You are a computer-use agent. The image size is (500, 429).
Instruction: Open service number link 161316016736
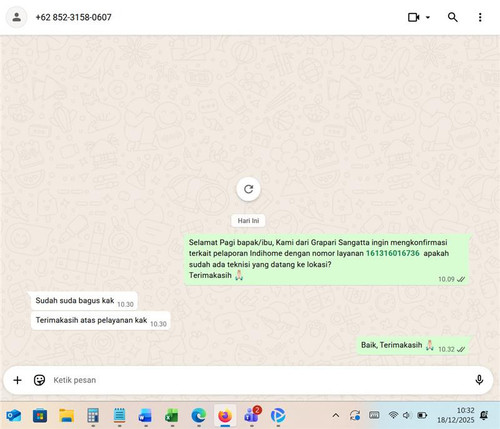393,253
